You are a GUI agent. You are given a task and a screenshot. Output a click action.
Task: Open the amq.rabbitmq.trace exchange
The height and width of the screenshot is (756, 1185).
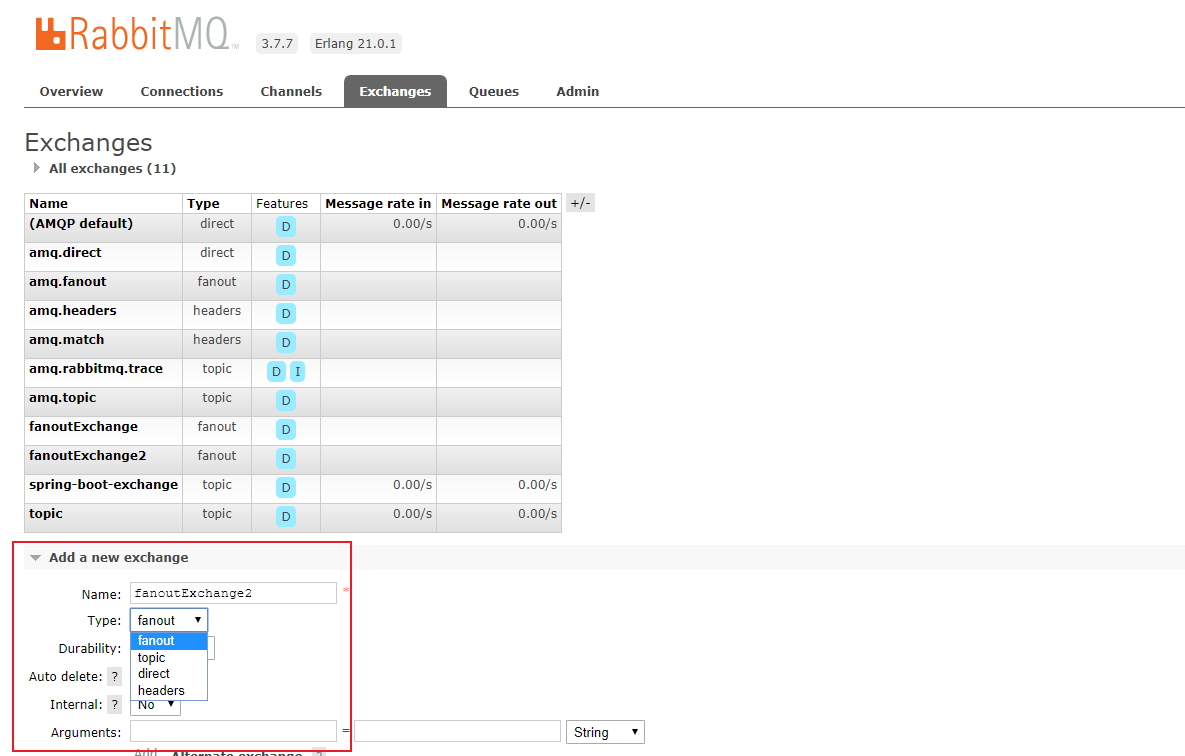click(x=96, y=368)
